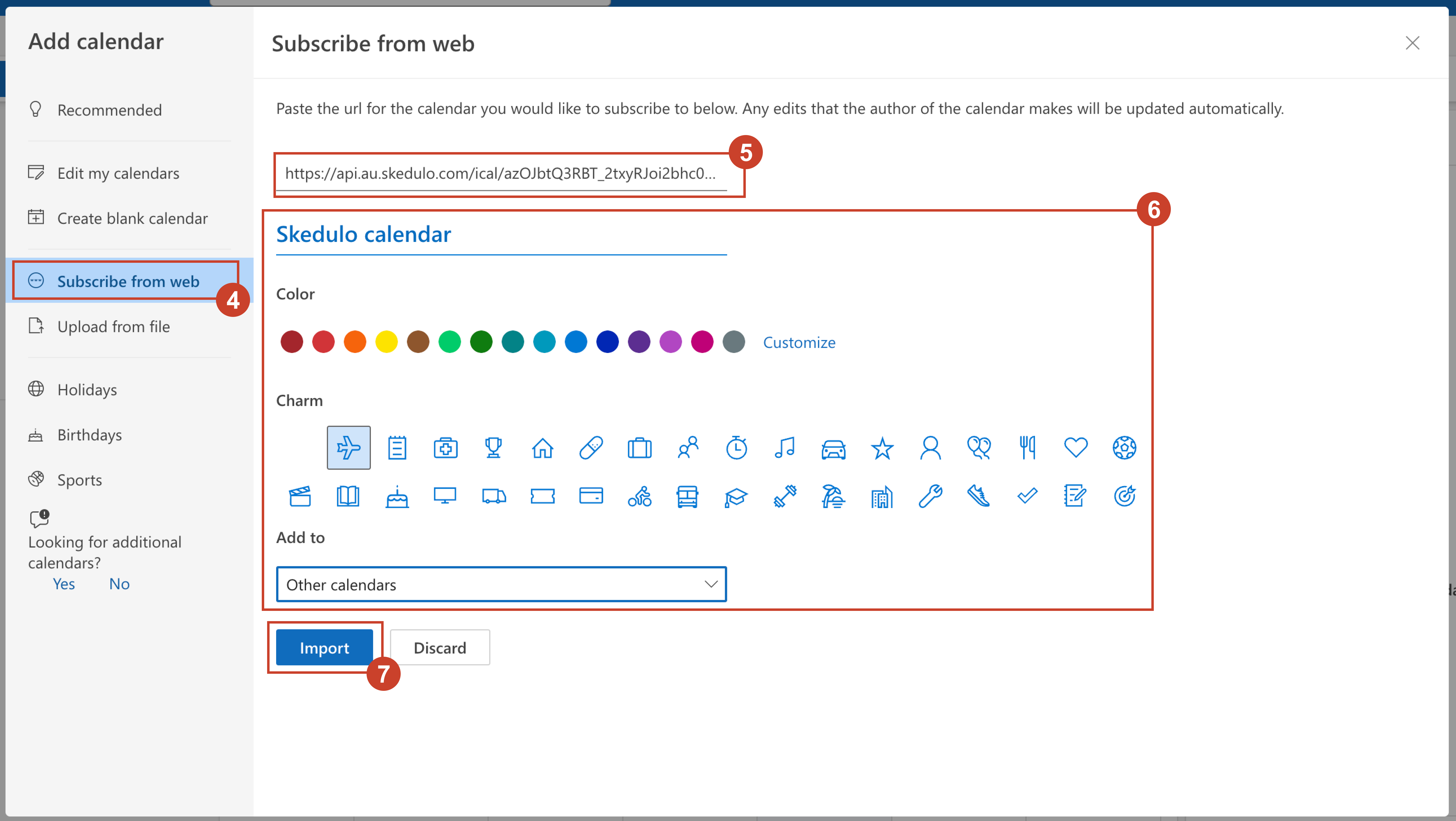Select the airplane charm icon
Image resolution: width=1456 pixels, height=821 pixels.
tap(349, 448)
